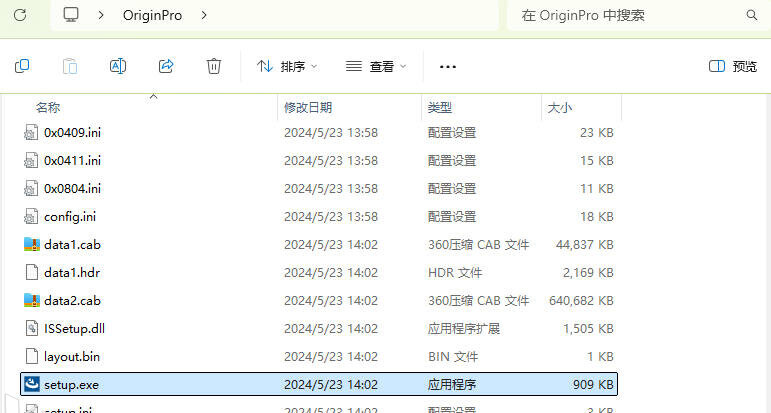Viewport: 771px width, 413px height.
Task: Sort by the 类型 column header
Action: click(x=440, y=108)
